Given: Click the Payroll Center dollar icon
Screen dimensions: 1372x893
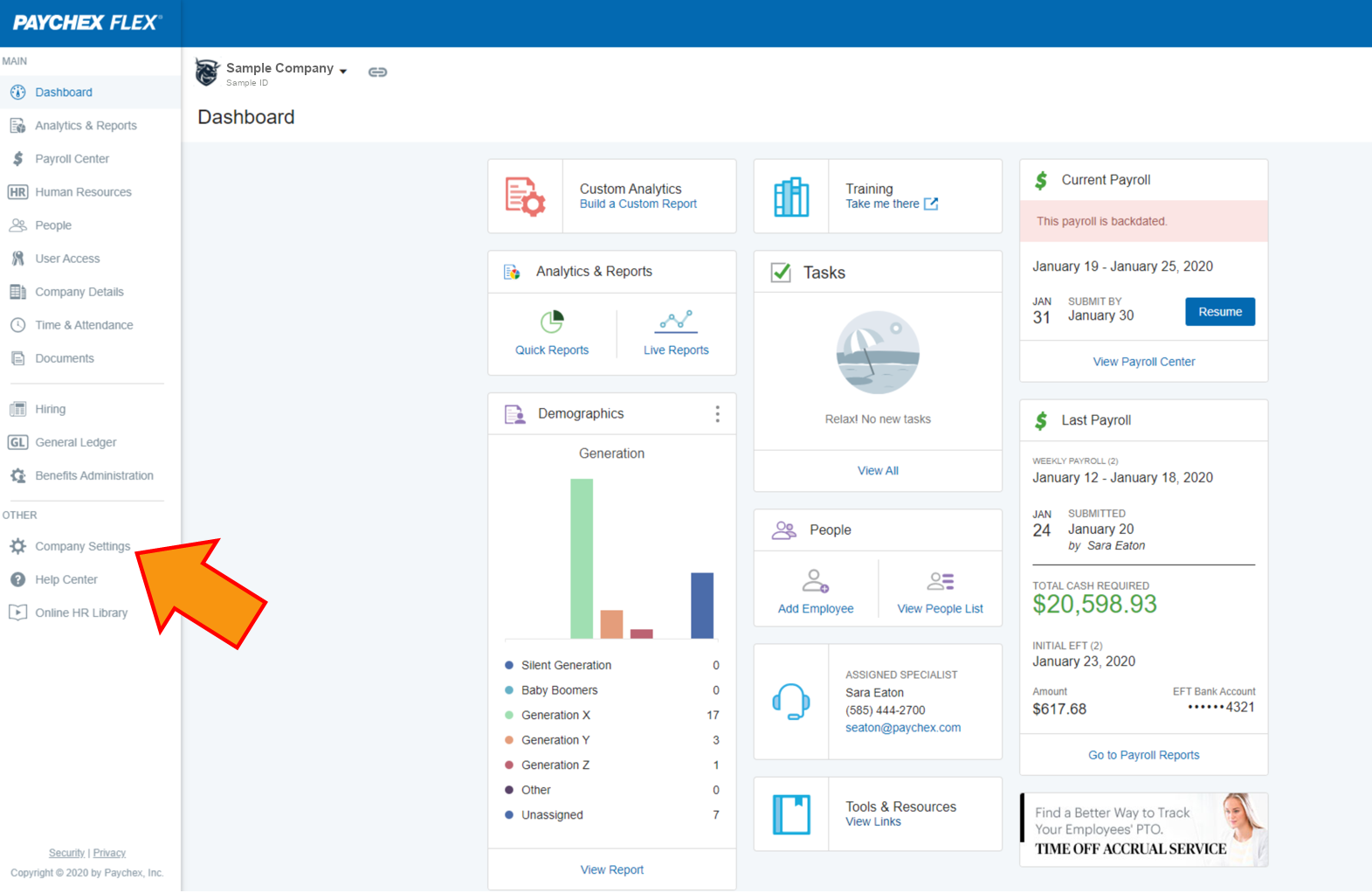Looking at the screenshot, I should (x=17, y=159).
